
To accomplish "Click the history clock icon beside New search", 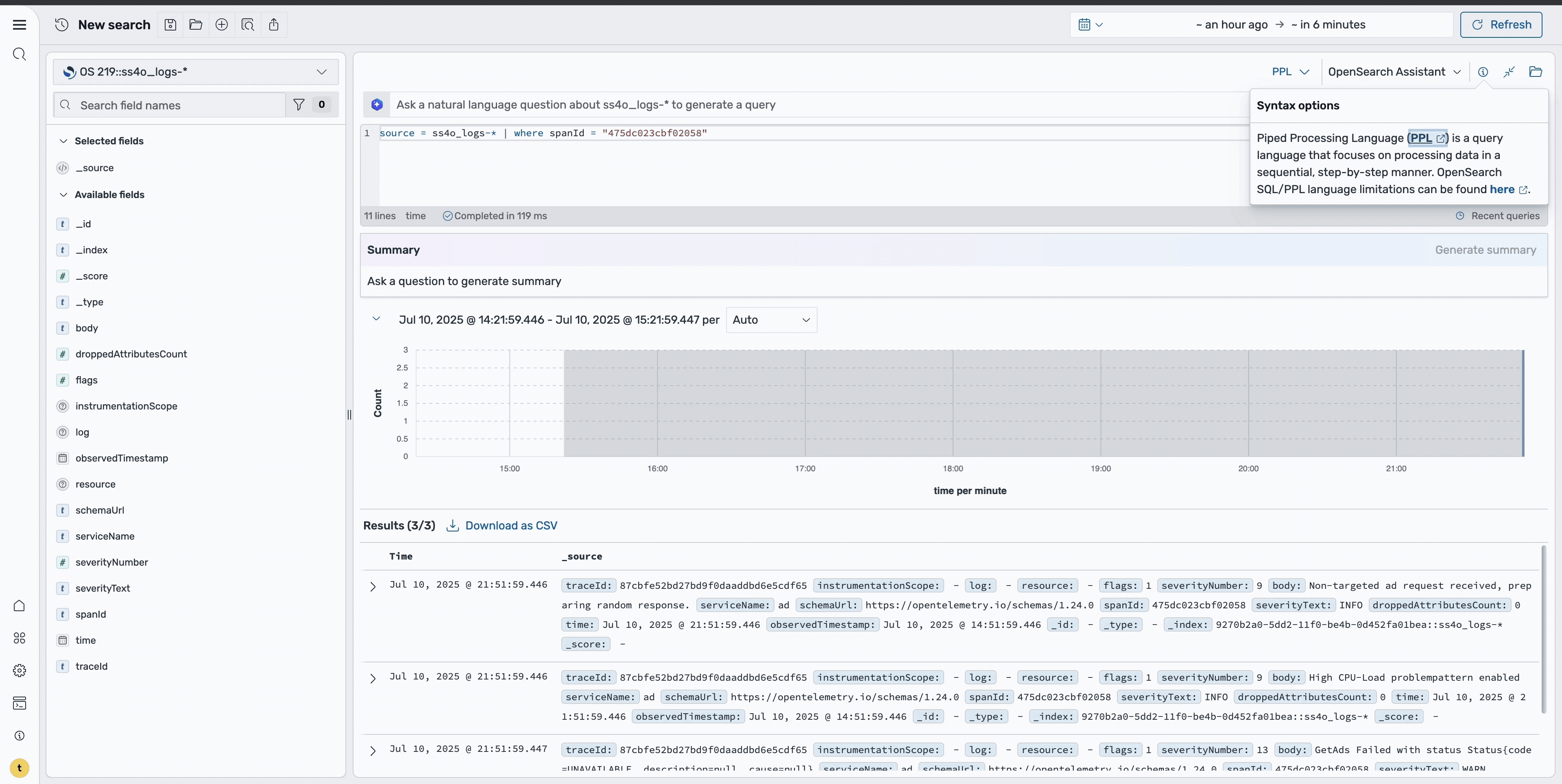I will (62, 25).
